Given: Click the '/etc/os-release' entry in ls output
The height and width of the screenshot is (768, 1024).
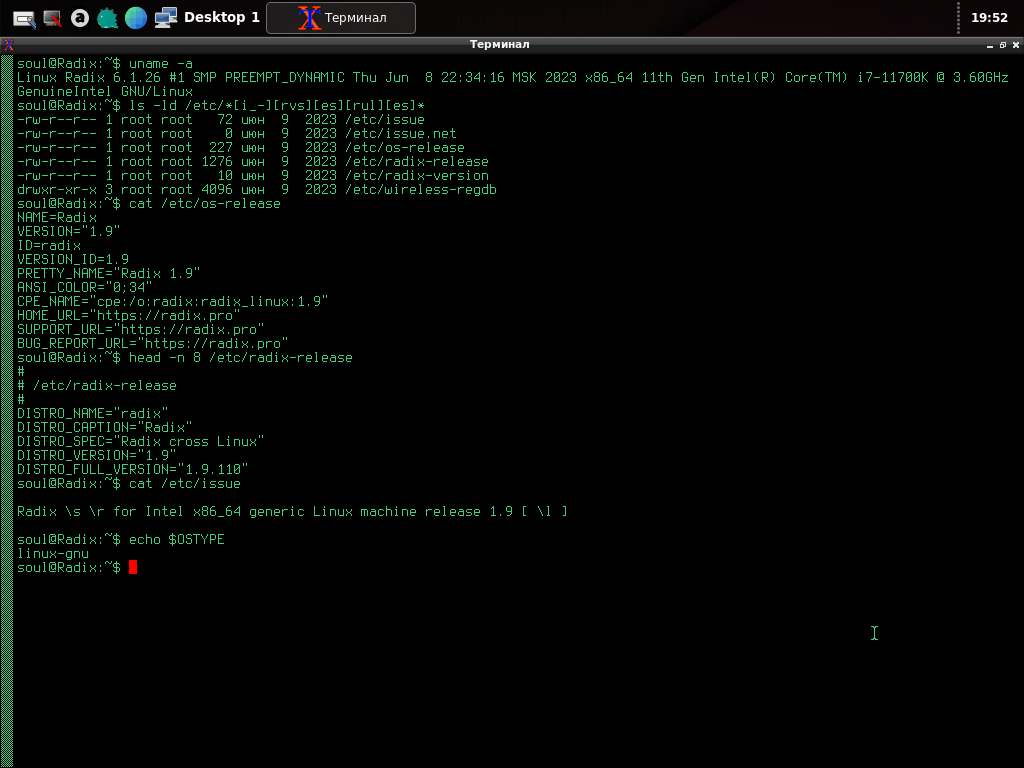Looking at the screenshot, I should 404,148.
